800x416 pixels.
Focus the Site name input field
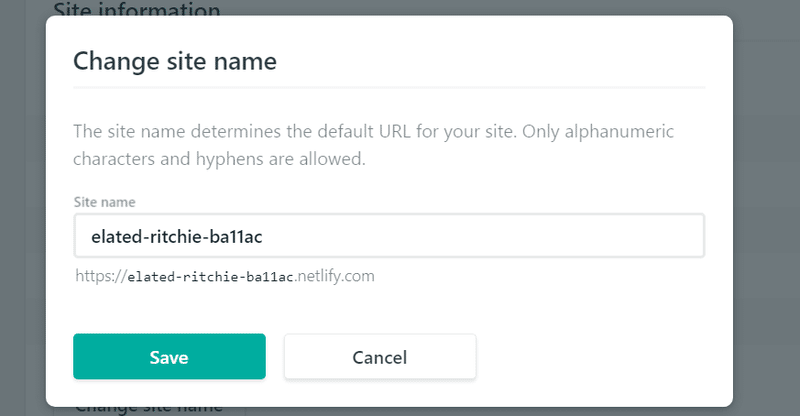click(x=389, y=236)
